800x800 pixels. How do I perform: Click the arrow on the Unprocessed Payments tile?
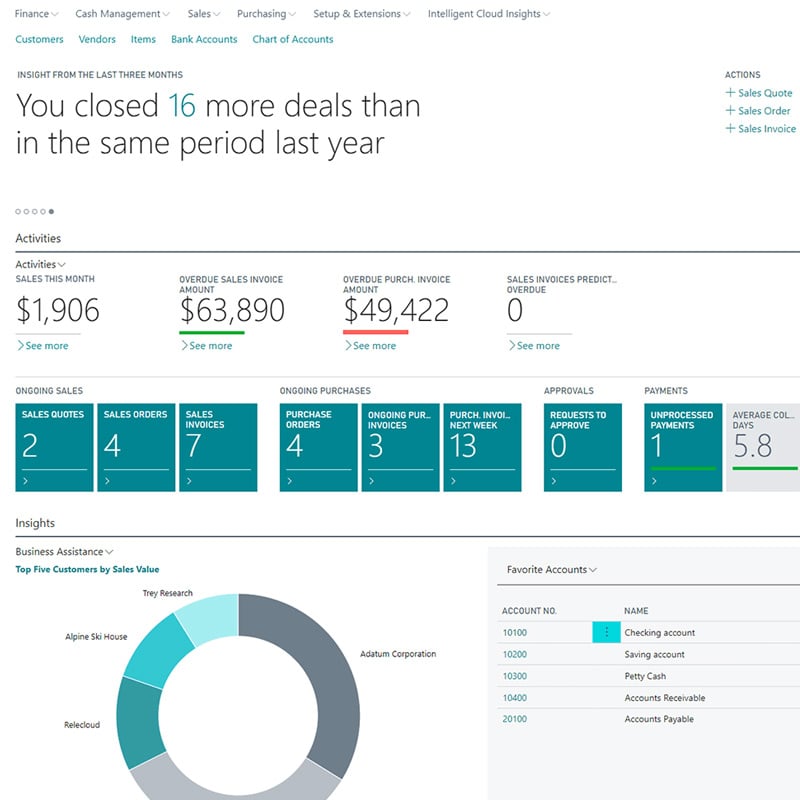coord(655,481)
